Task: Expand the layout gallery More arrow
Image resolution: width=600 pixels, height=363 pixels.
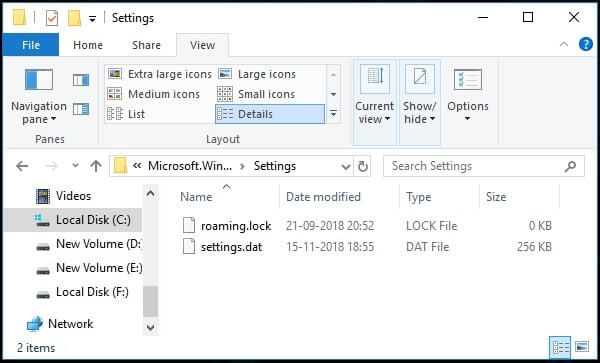Action: click(333, 114)
